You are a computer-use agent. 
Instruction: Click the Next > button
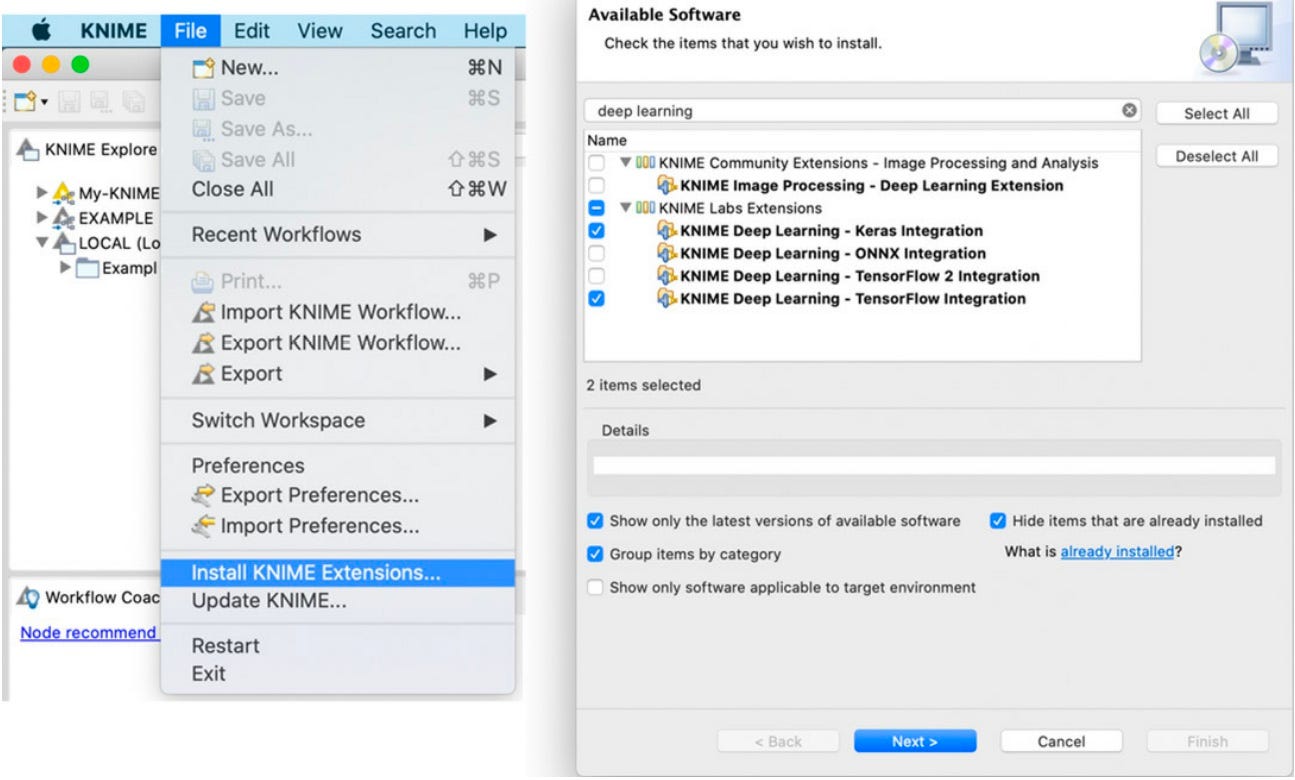tap(915, 741)
